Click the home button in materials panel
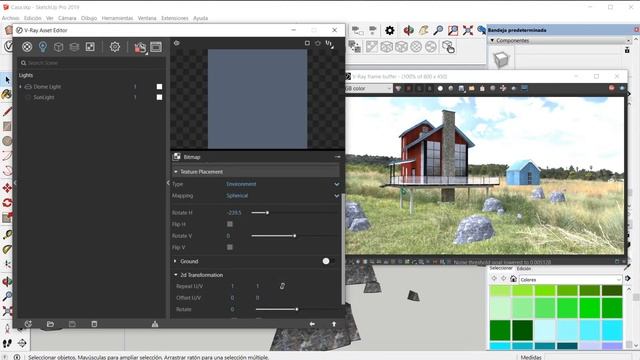This screenshot has height=360, width=640. point(513,279)
